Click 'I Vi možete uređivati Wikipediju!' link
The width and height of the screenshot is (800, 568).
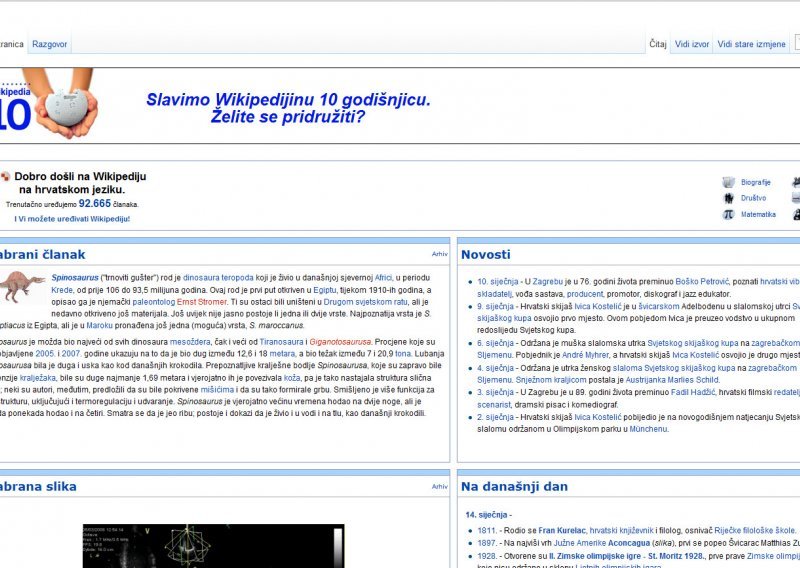click(x=72, y=219)
